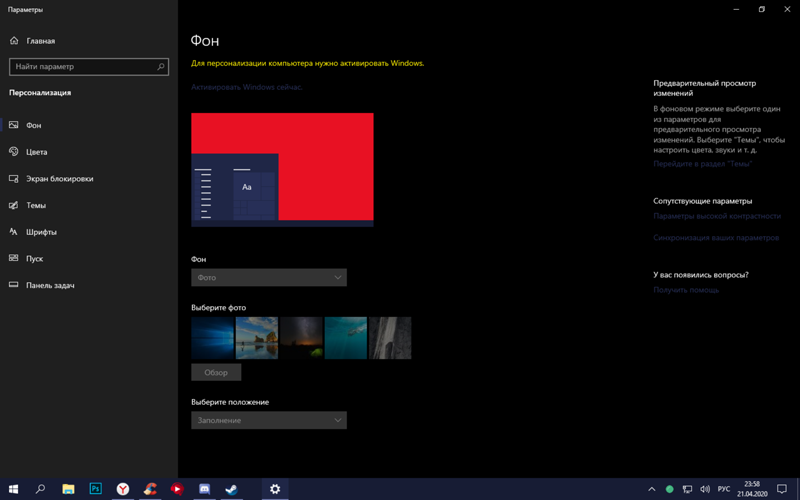Click the search magnifier icon in search box

coord(161,66)
